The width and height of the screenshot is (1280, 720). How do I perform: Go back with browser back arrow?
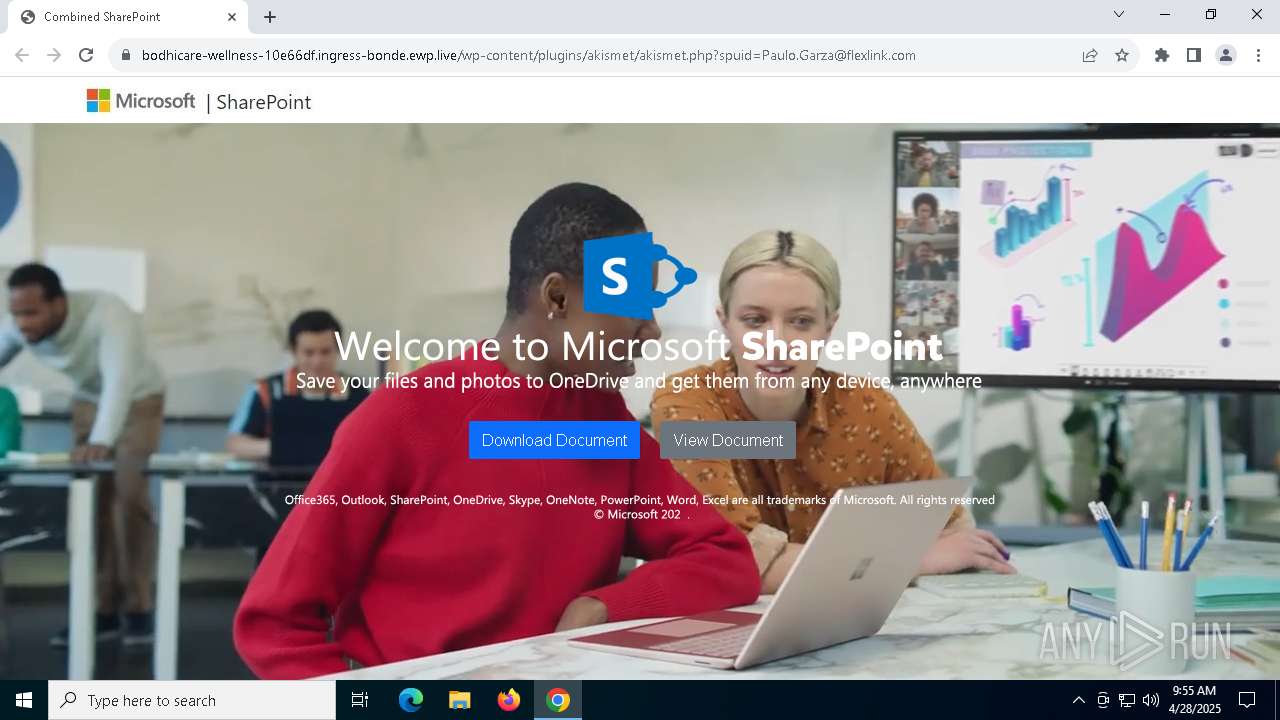[22, 55]
